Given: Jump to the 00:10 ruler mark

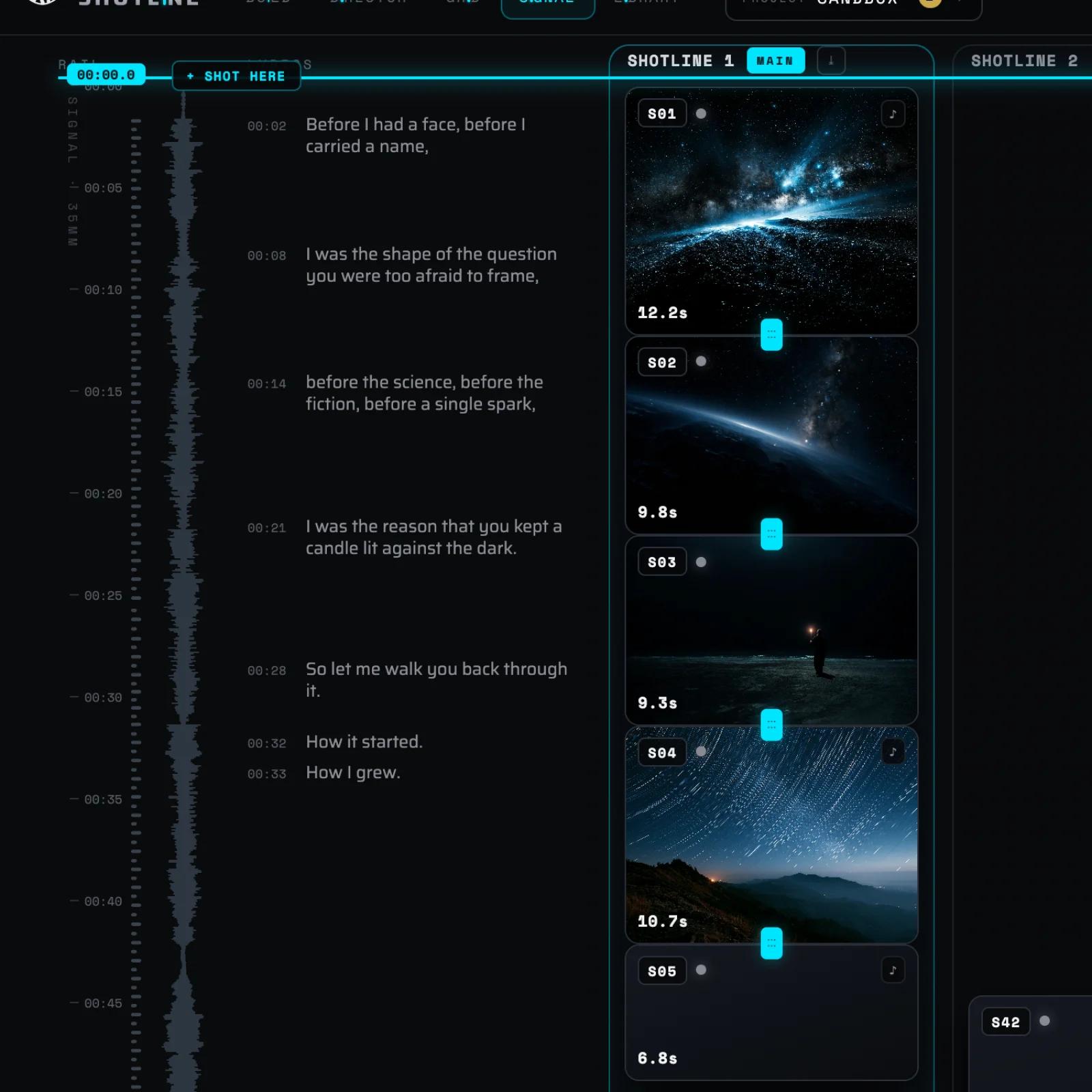Looking at the screenshot, I should (103, 289).
